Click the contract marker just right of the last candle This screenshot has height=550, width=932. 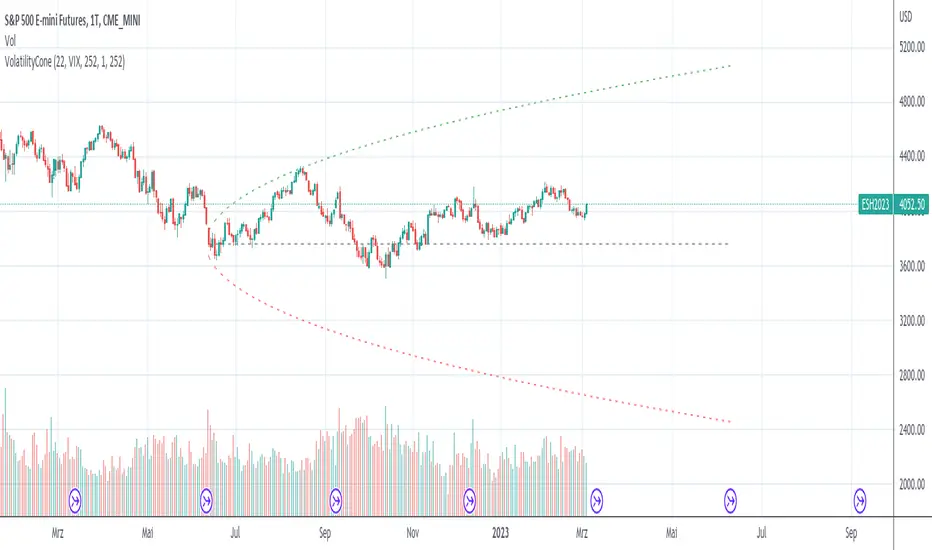[x=598, y=498]
